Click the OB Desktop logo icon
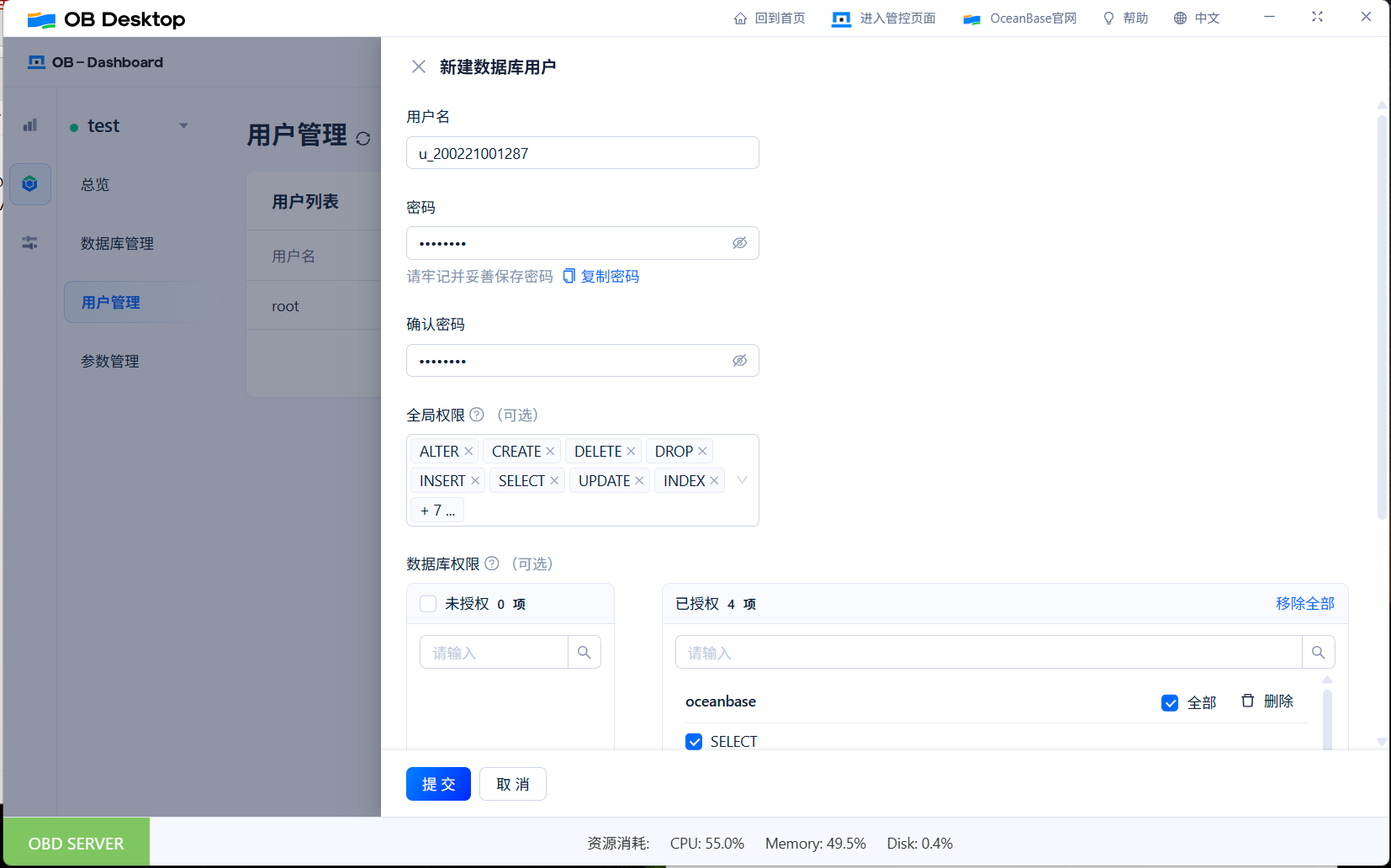This screenshot has height=868, width=1391. [40, 19]
